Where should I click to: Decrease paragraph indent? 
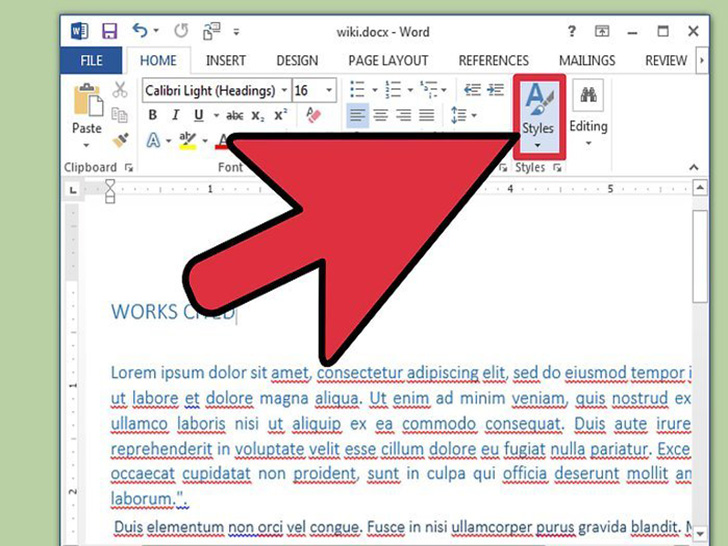click(x=472, y=89)
